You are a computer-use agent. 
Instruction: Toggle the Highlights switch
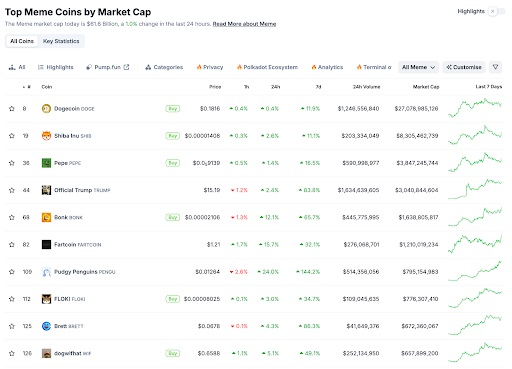tap(496, 11)
